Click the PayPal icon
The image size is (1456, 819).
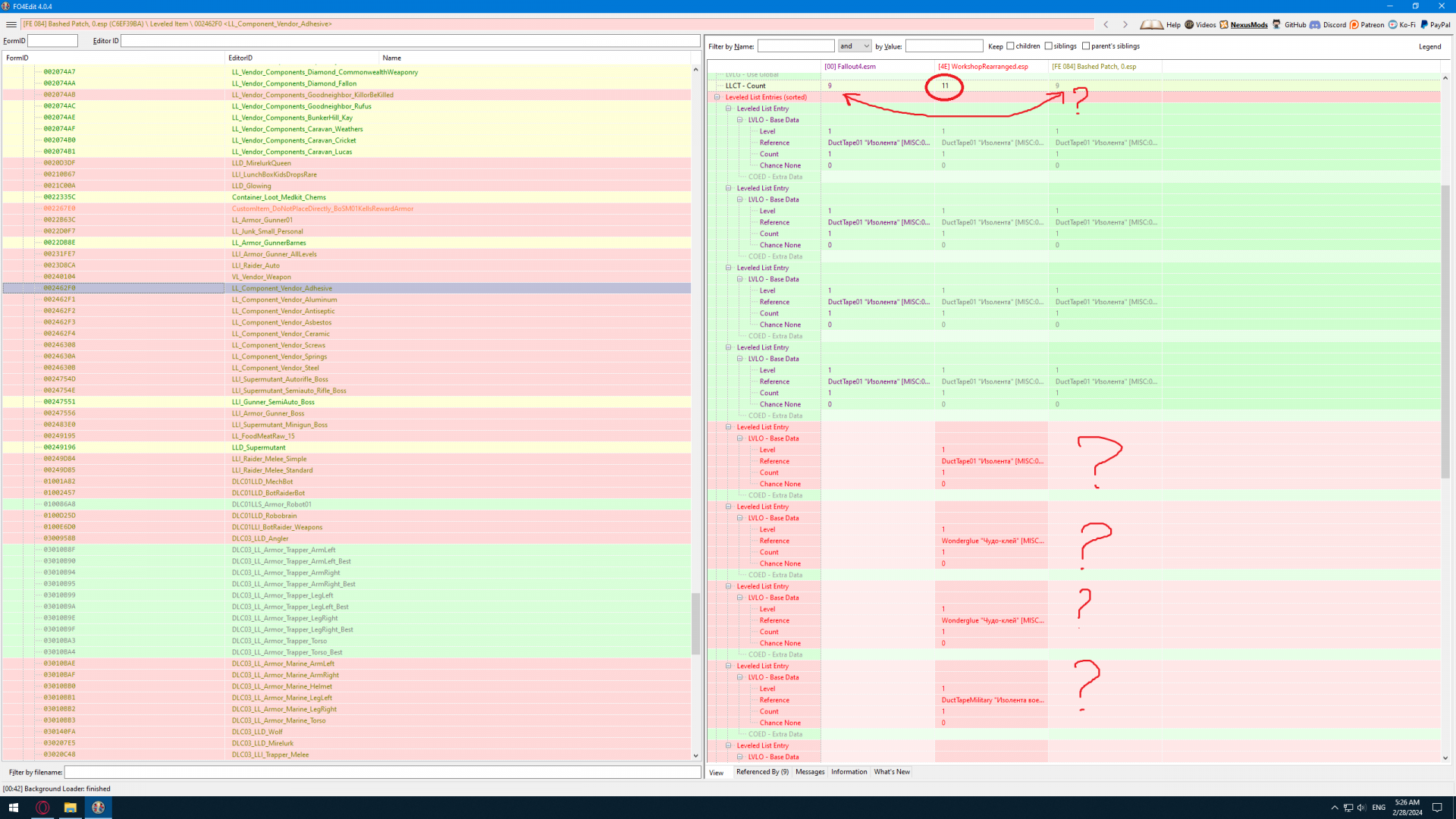[1424, 24]
